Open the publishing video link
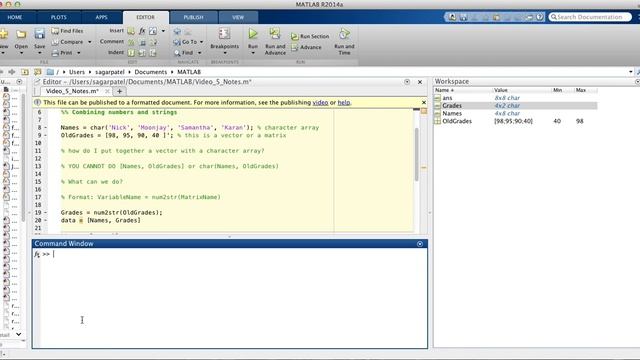Viewport: 640px width, 360px height. pos(320,102)
